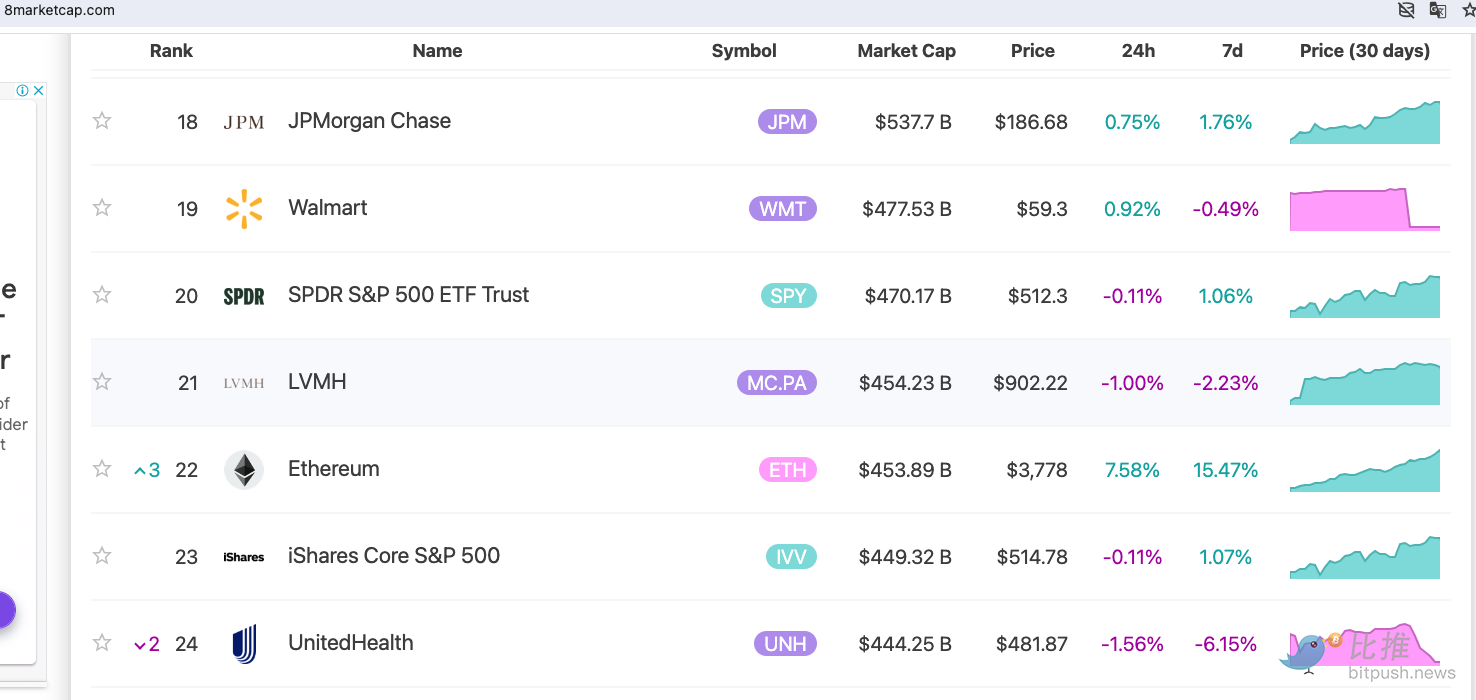Favorite JPMorgan Chase with star toggle
The height and width of the screenshot is (700, 1476).
(x=102, y=121)
